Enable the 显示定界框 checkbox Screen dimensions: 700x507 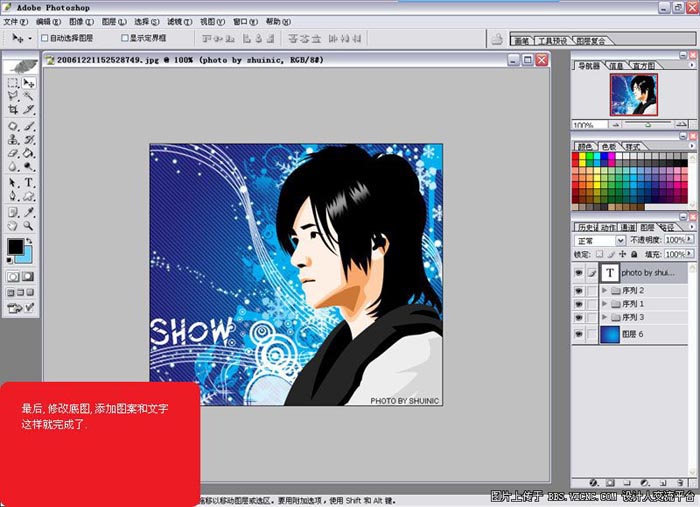125,38
